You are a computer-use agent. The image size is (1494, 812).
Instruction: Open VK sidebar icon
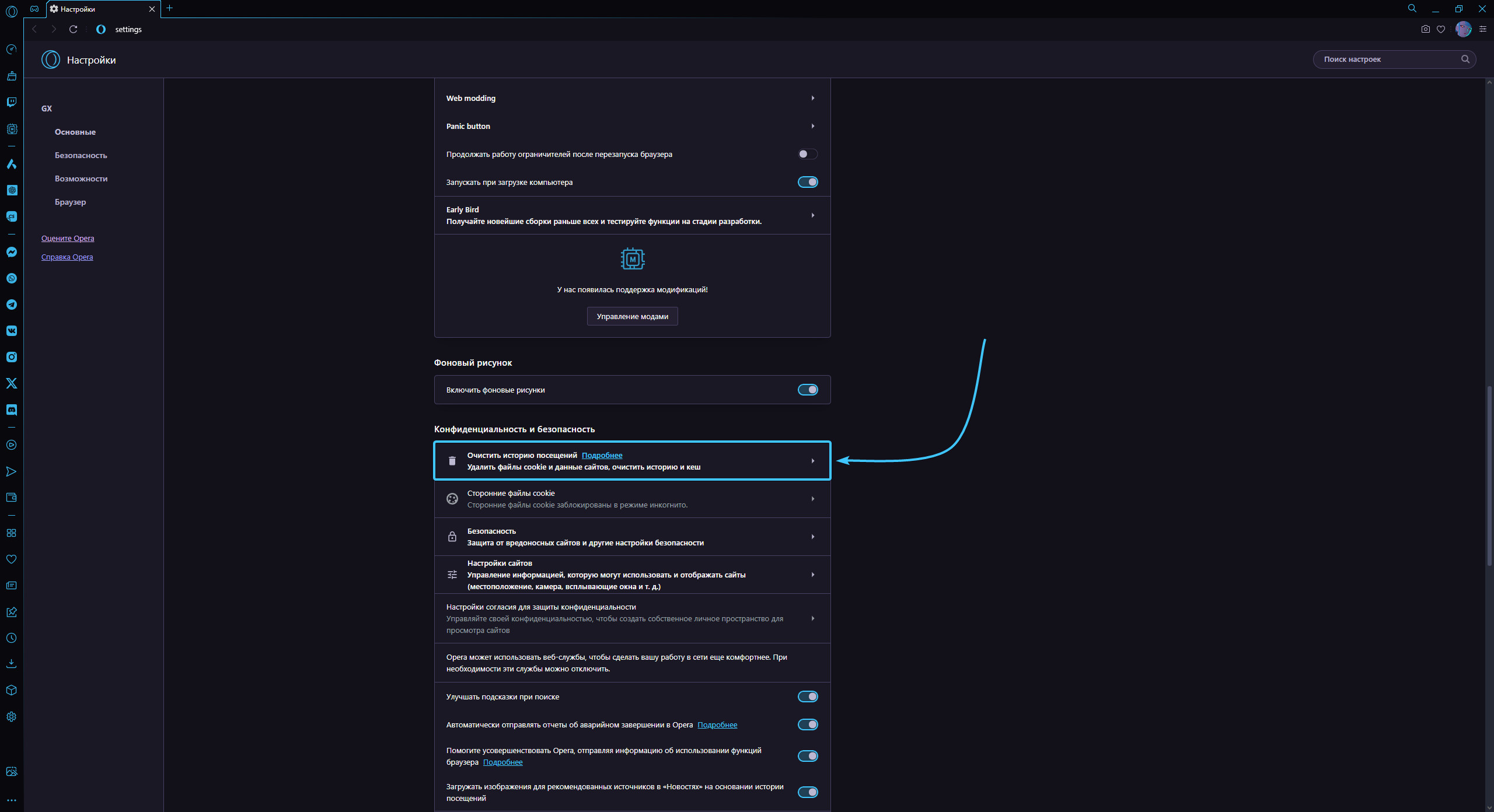(x=12, y=331)
